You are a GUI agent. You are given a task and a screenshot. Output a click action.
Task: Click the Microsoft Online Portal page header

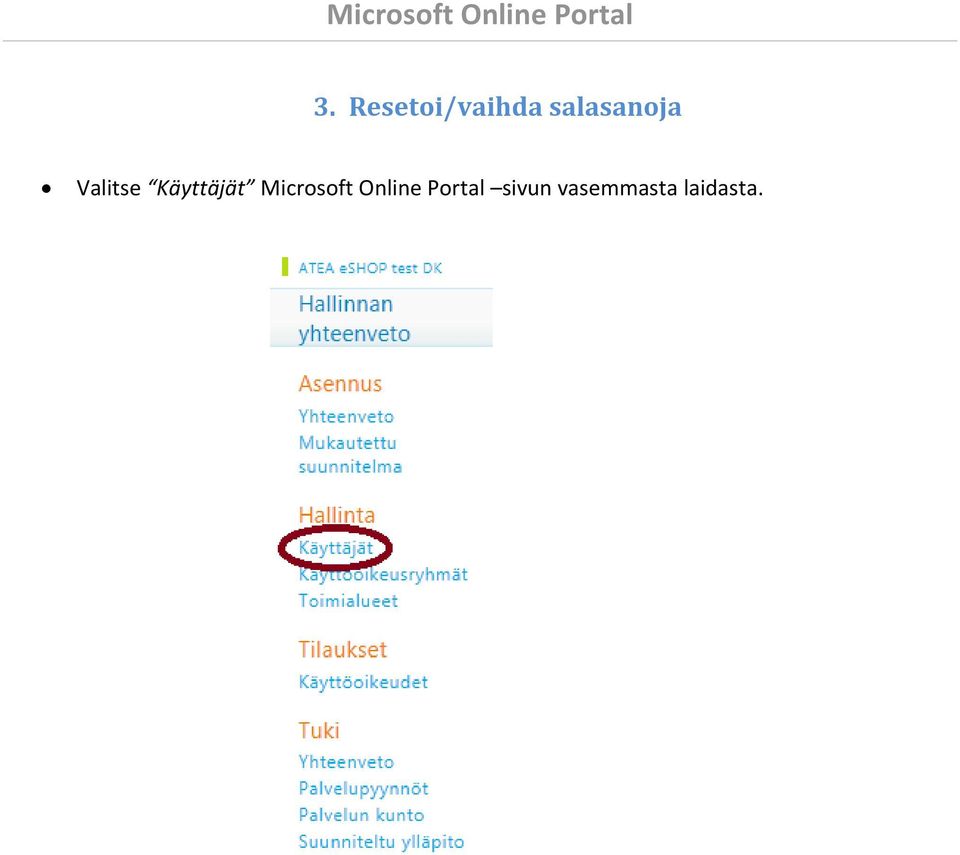[480, 15]
